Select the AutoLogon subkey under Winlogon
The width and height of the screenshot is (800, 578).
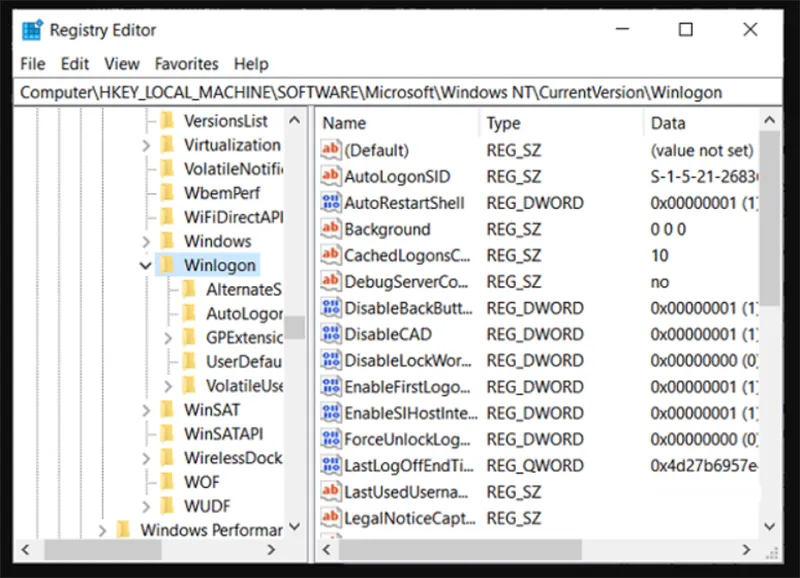click(x=244, y=313)
